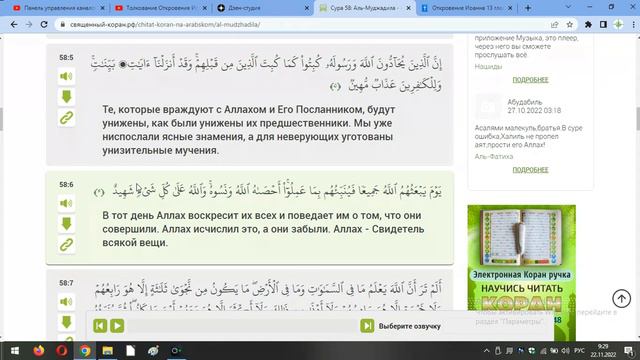Screen dimensions: 640x360
Task: Jump back to top of page arrow
Action: pyautogui.click(x=621, y=298)
